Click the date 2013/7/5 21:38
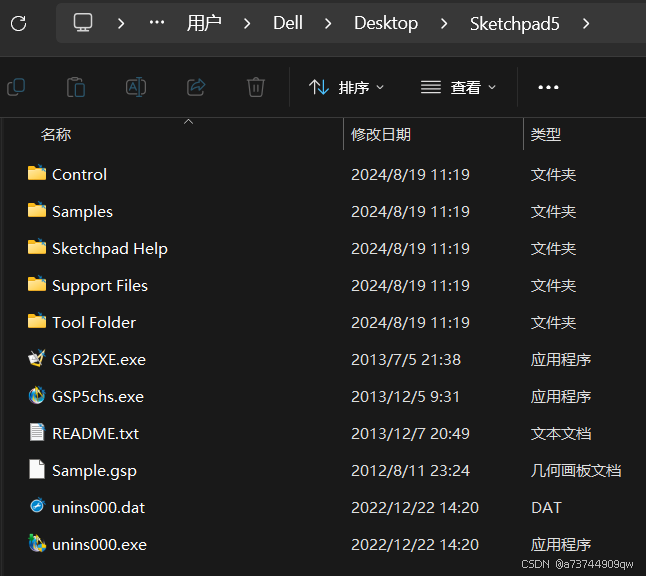 406,360
